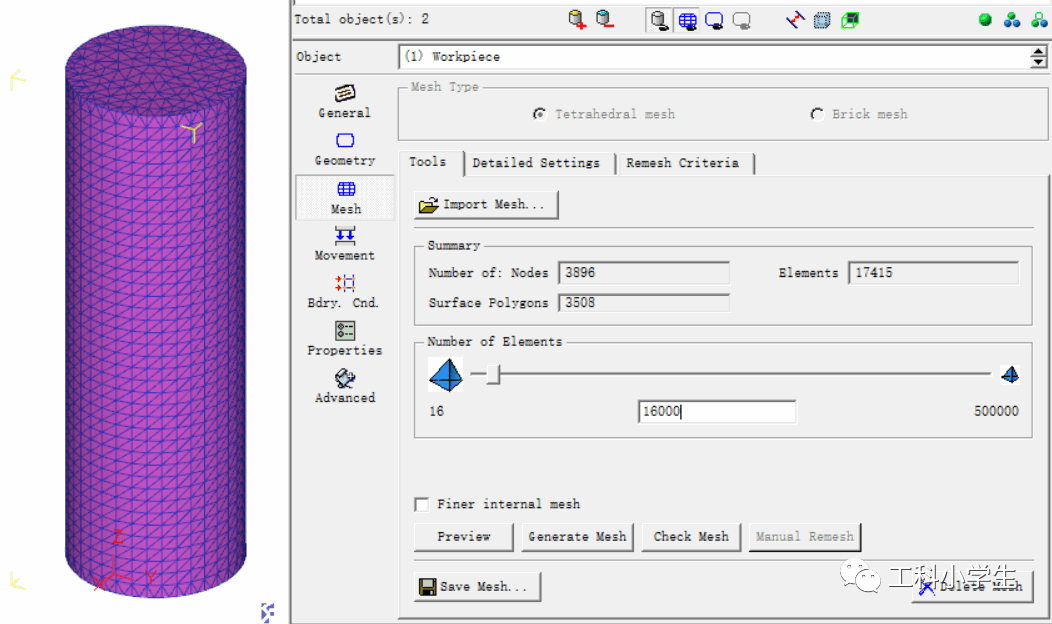Click the slider minimum value 16
This screenshot has height=624, width=1052.
437,411
